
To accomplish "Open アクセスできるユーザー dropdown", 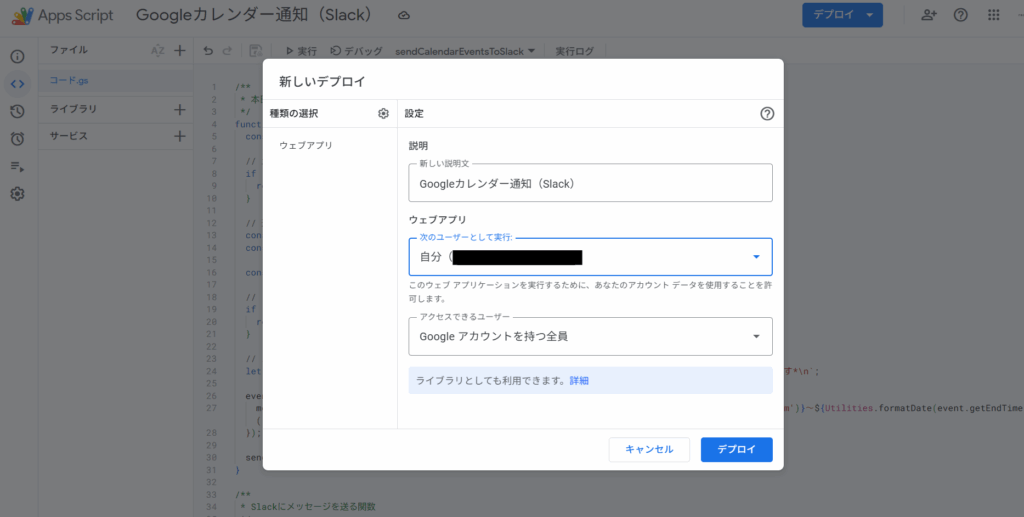I will click(590, 337).
